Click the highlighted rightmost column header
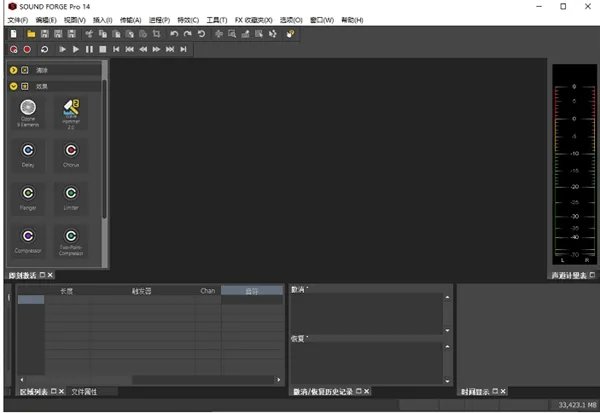Screen dimensions: 600x413 coord(252,291)
